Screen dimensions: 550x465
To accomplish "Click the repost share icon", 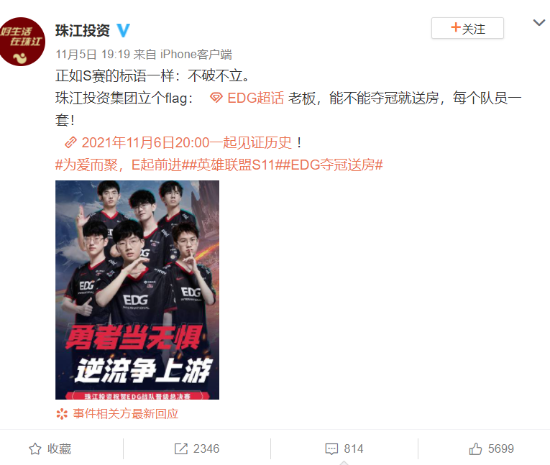I will pos(181,449).
